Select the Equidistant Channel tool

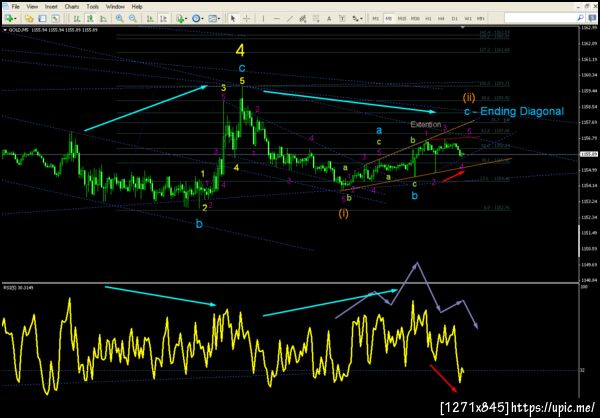(x=303, y=18)
